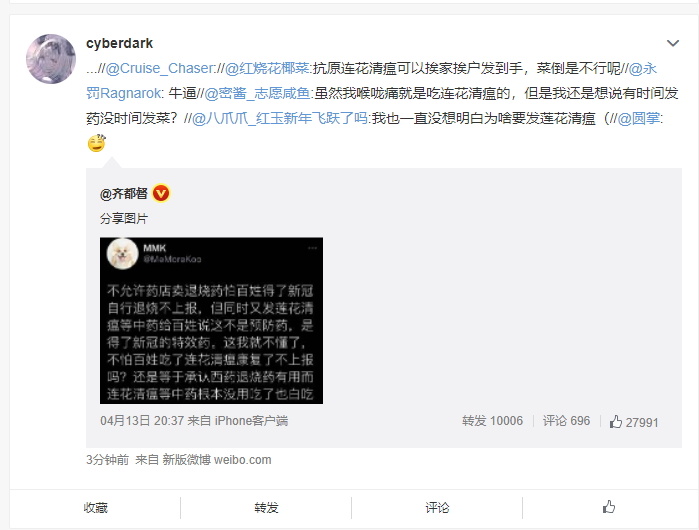The height and width of the screenshot is (530, 699).
Task: Click the sweating smile emoji
Action: [x=97, y=143]
